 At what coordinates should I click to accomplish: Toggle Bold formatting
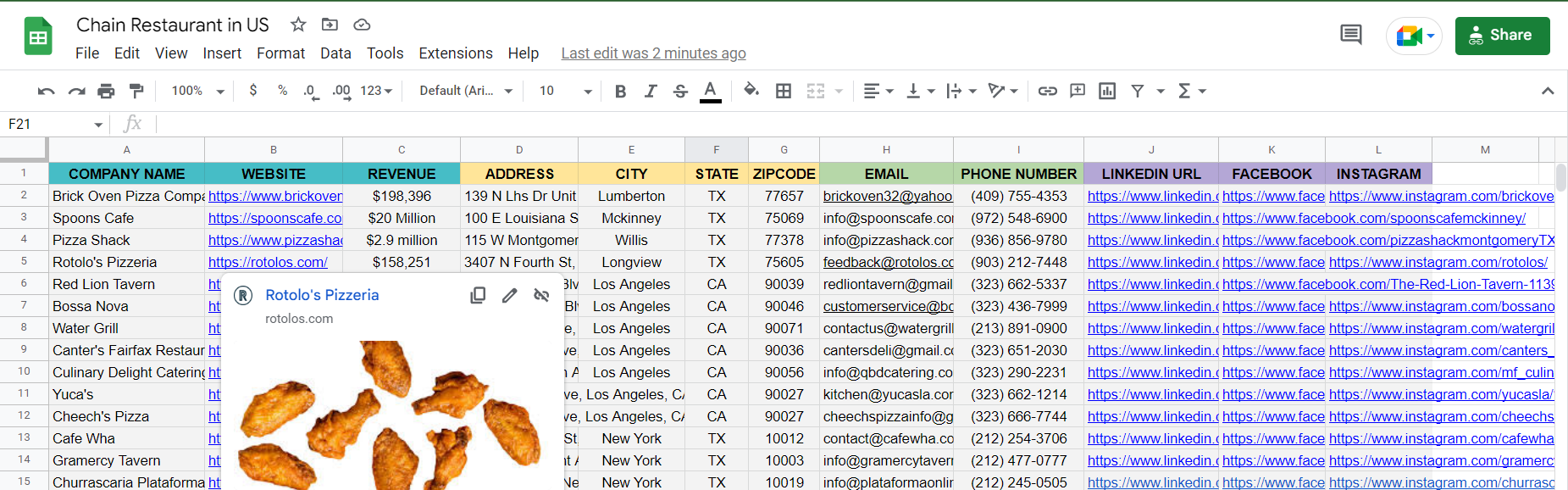point(620,91)
